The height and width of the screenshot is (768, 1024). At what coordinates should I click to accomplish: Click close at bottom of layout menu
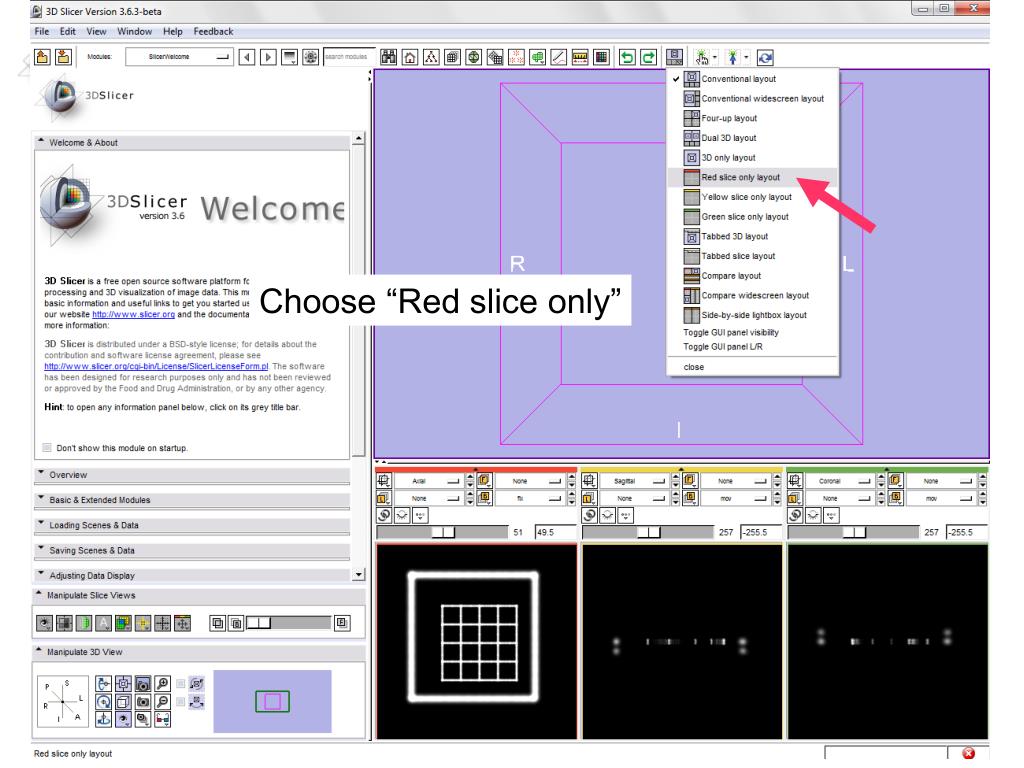[694, 367]
